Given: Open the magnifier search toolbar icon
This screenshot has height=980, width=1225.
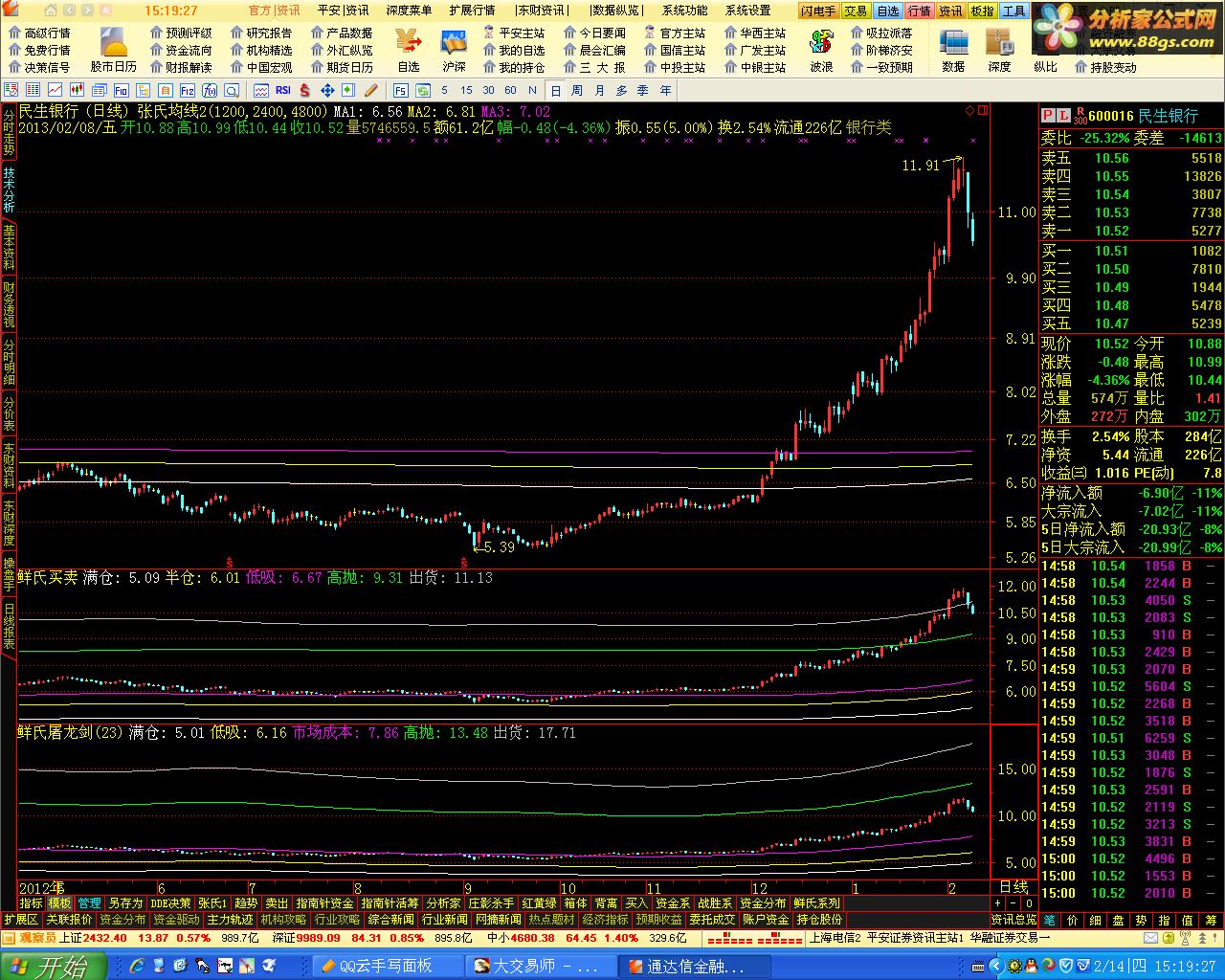Looking at the screenshot, I should 233,90.
